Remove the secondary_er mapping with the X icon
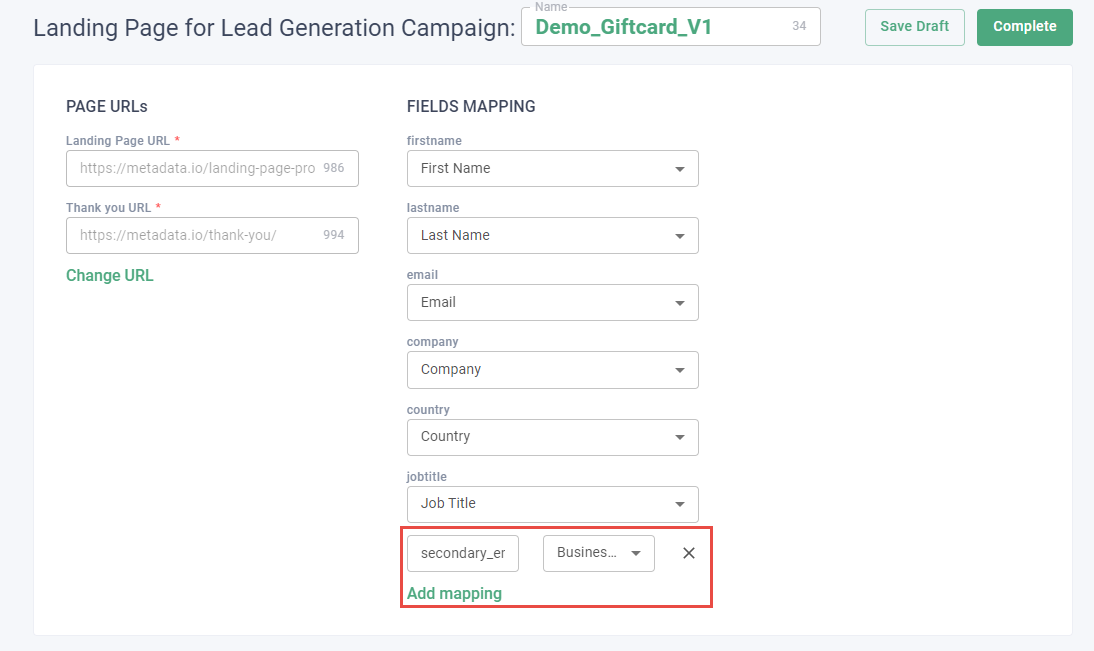Viewport: 1094px width, 651px height. click(x=688, y=553)
